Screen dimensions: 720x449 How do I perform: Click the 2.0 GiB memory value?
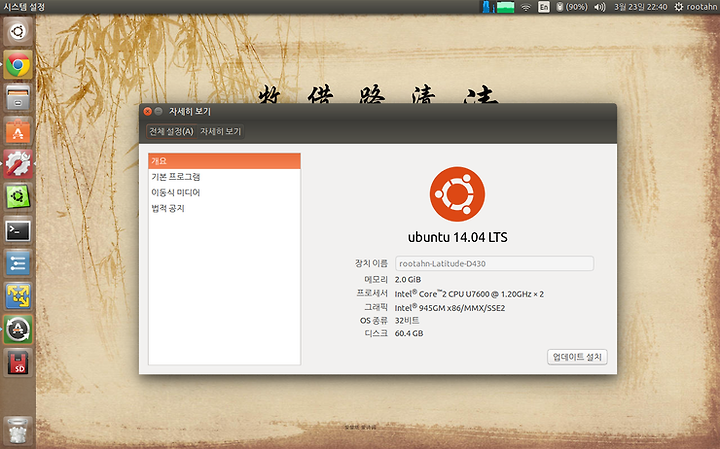click(x=408, y=280)
